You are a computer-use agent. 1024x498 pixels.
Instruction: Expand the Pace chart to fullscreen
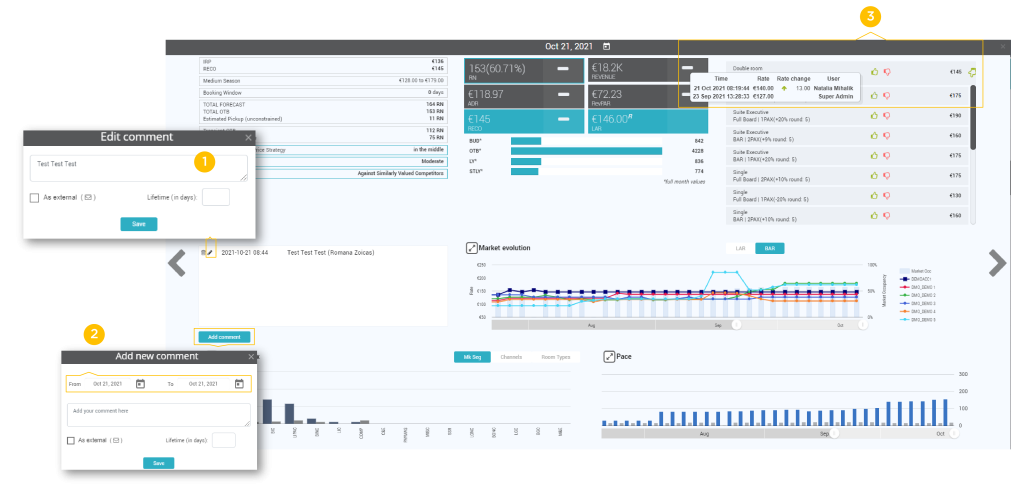tap(609, 357)
